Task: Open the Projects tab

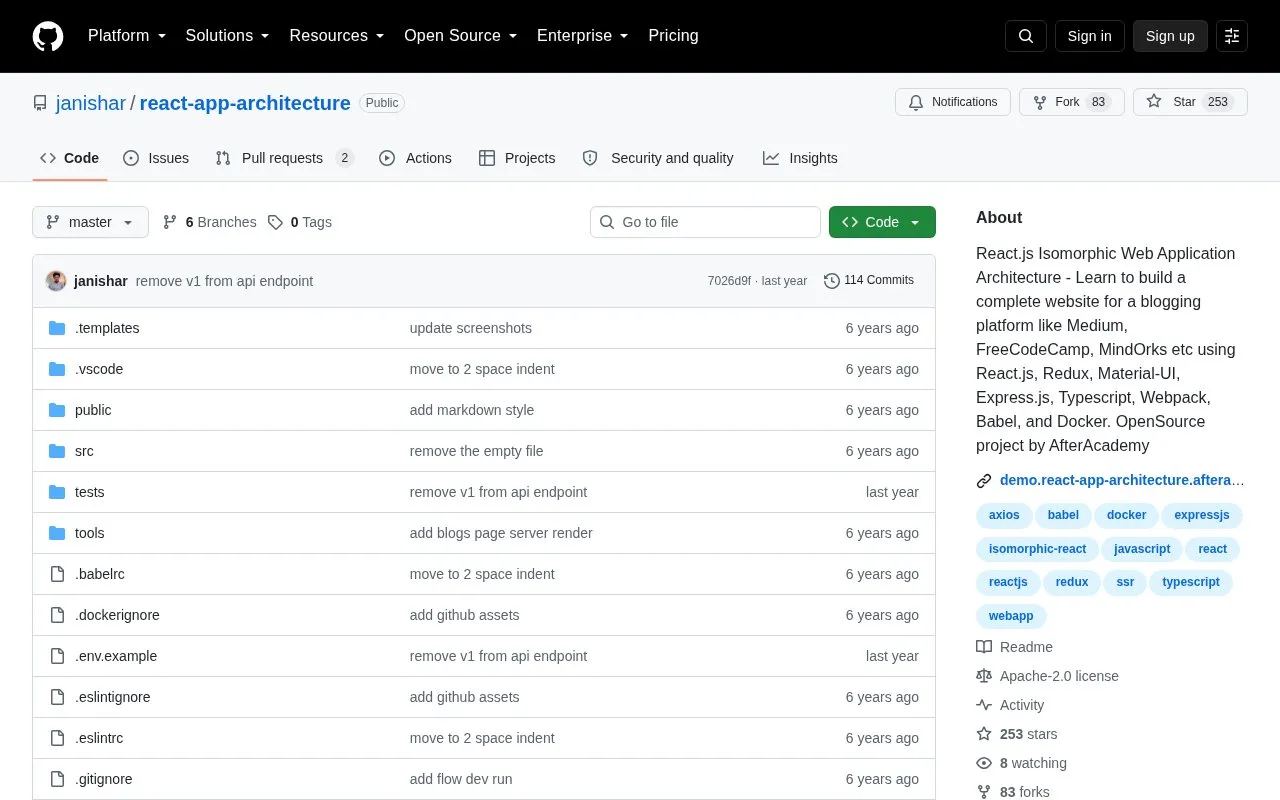Action: [517, 158]
